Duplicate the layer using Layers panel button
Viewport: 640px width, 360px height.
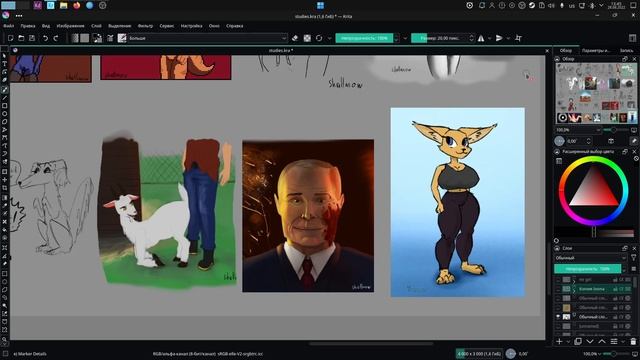[578, 341]
